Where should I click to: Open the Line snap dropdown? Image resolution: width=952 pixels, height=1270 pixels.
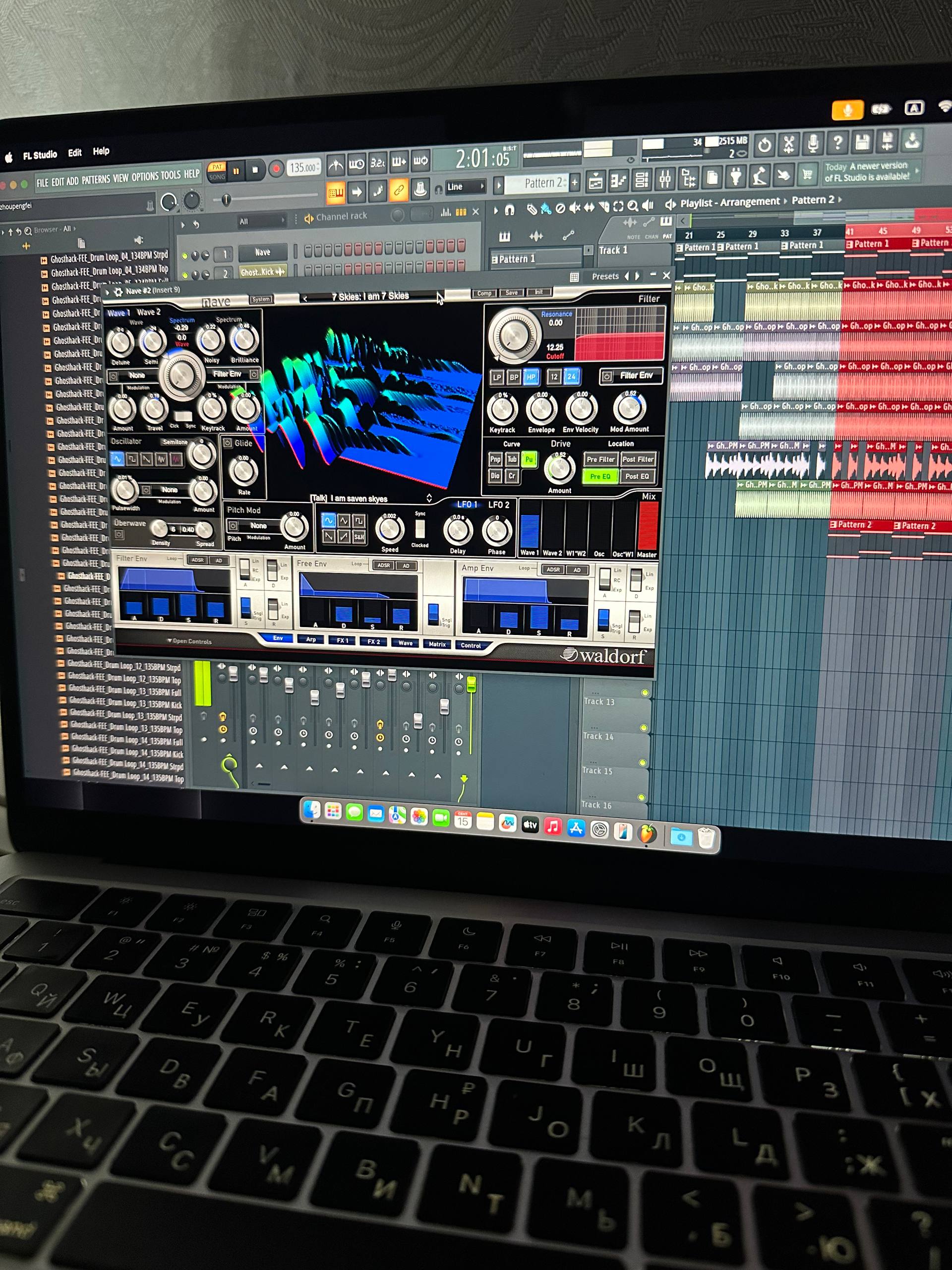(466, 187)
